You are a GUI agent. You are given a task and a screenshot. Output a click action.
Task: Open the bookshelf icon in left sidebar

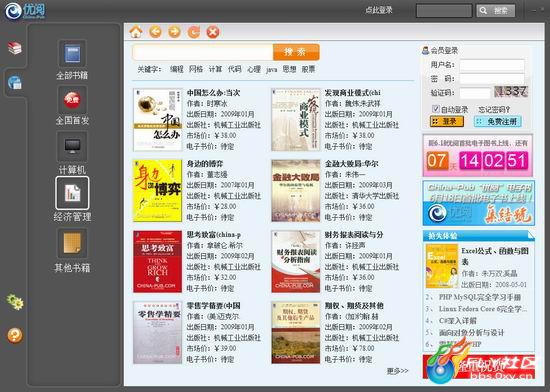[15, 48]
